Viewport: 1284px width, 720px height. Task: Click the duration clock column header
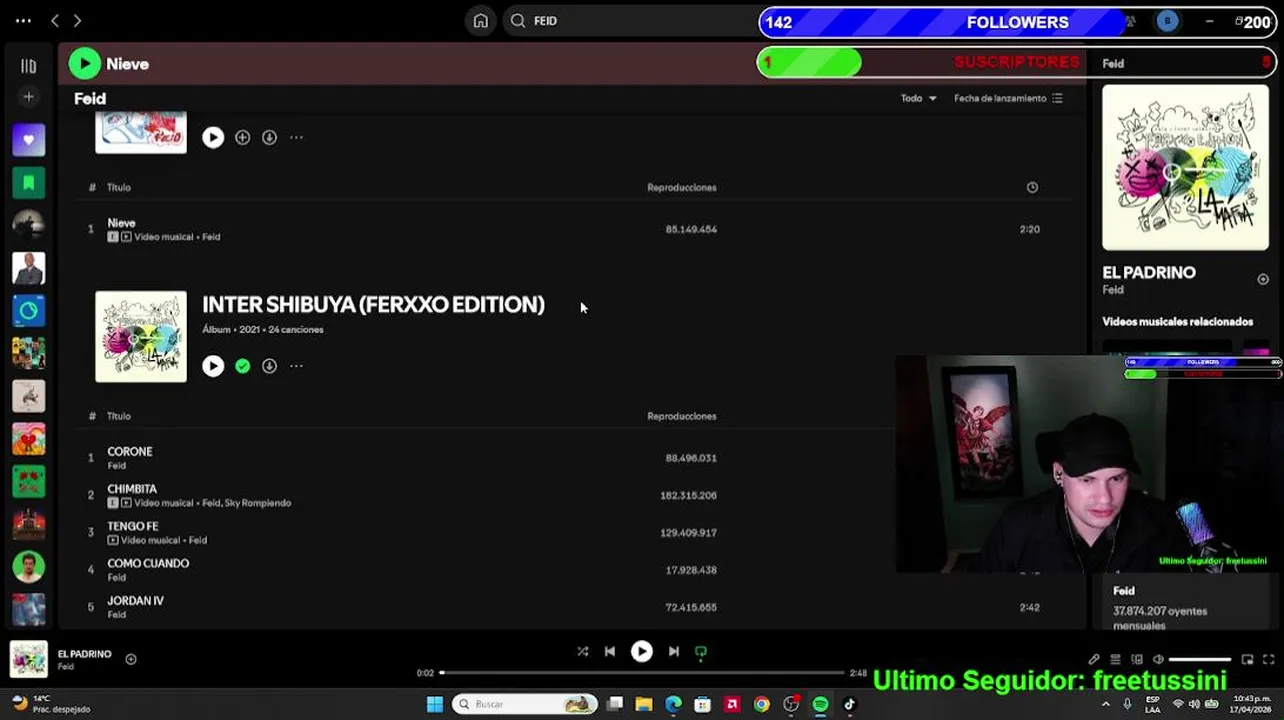pyautogui.click(x=1032, y=187)
